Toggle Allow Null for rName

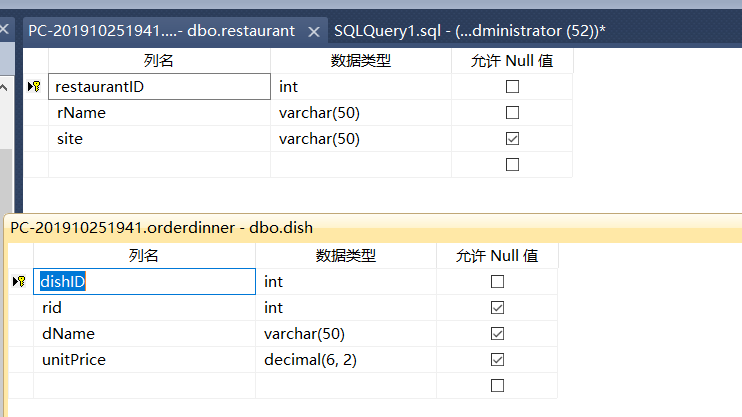[x=512, y=113]
